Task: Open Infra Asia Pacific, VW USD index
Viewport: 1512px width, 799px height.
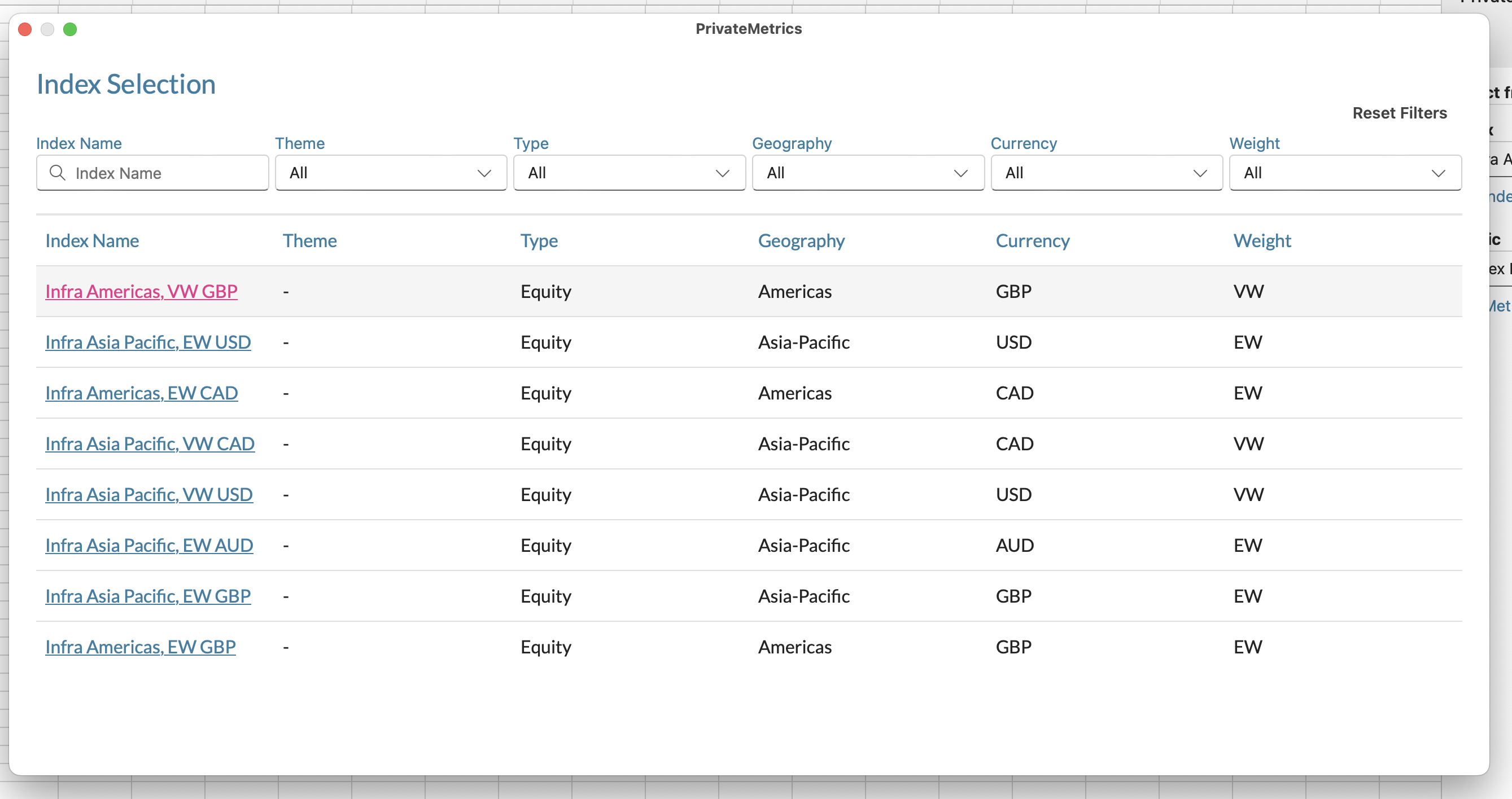Action: click(148, 494)
